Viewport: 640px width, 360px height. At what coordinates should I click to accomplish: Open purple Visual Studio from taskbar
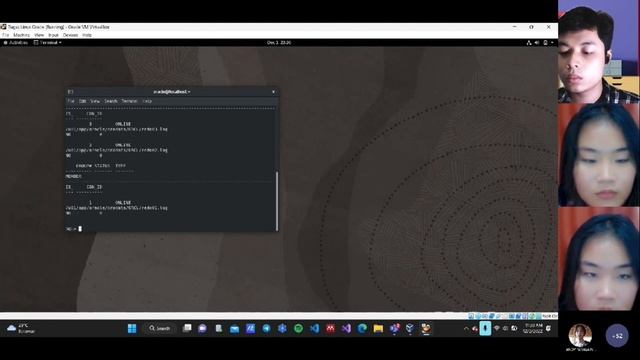point(346,329)
